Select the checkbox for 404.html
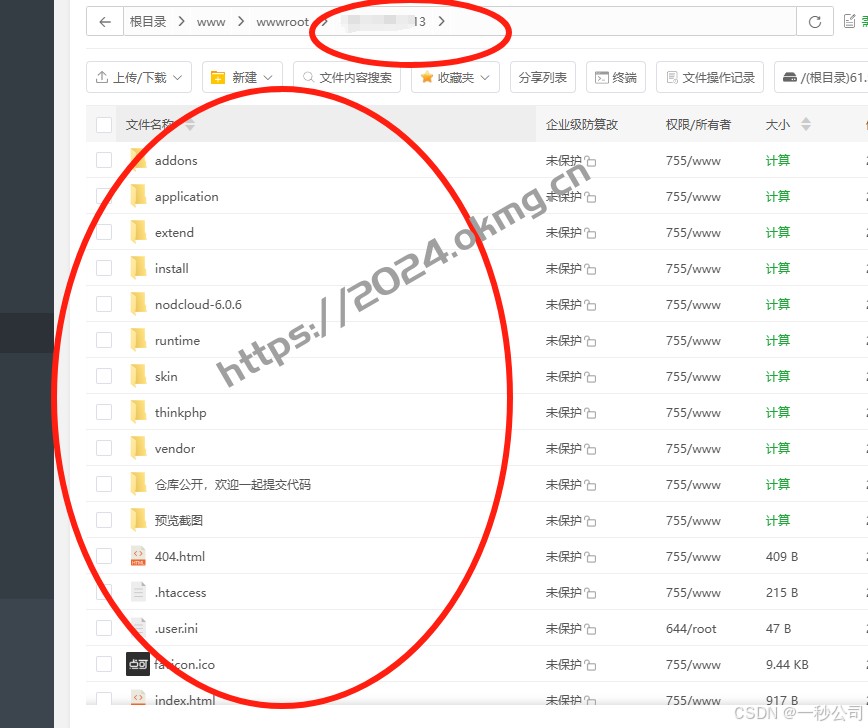The image size is (868, 728). click(x=104, y=556)
